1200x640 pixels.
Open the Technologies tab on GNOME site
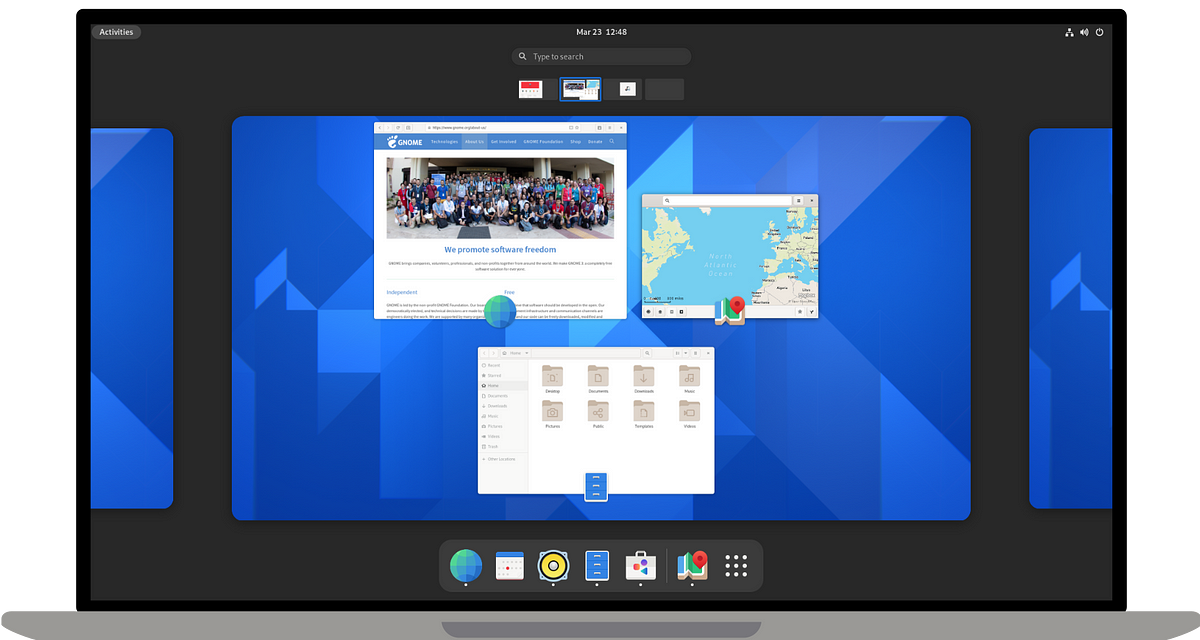click(x=444, y=142)
